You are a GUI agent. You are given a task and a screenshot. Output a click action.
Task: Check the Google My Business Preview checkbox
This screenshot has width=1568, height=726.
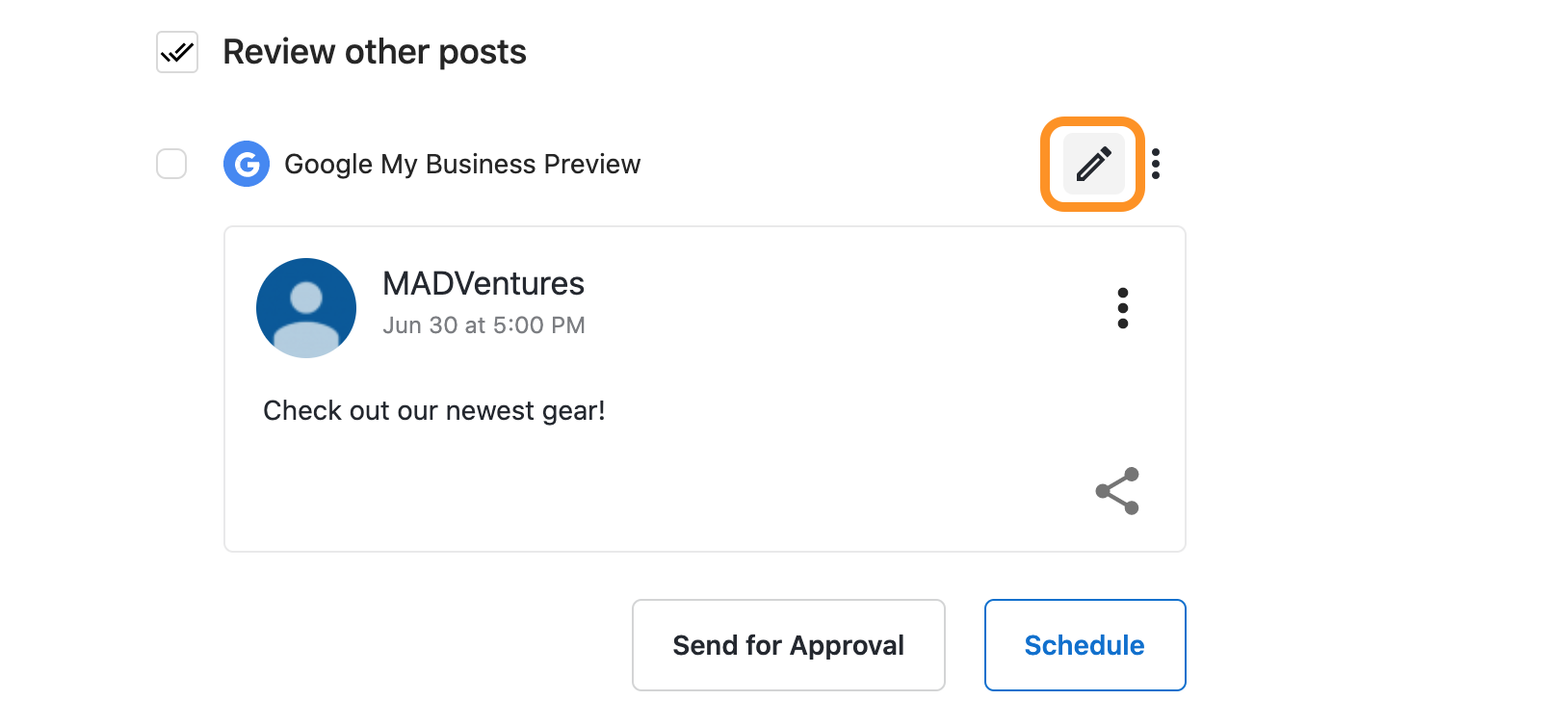click(x=171, y=164)
